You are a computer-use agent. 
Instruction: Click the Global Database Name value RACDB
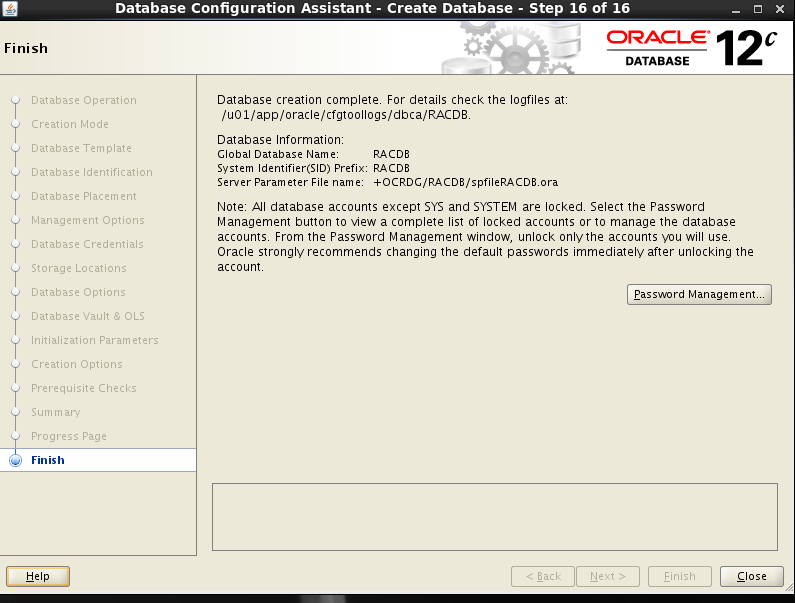click(391, 154)
